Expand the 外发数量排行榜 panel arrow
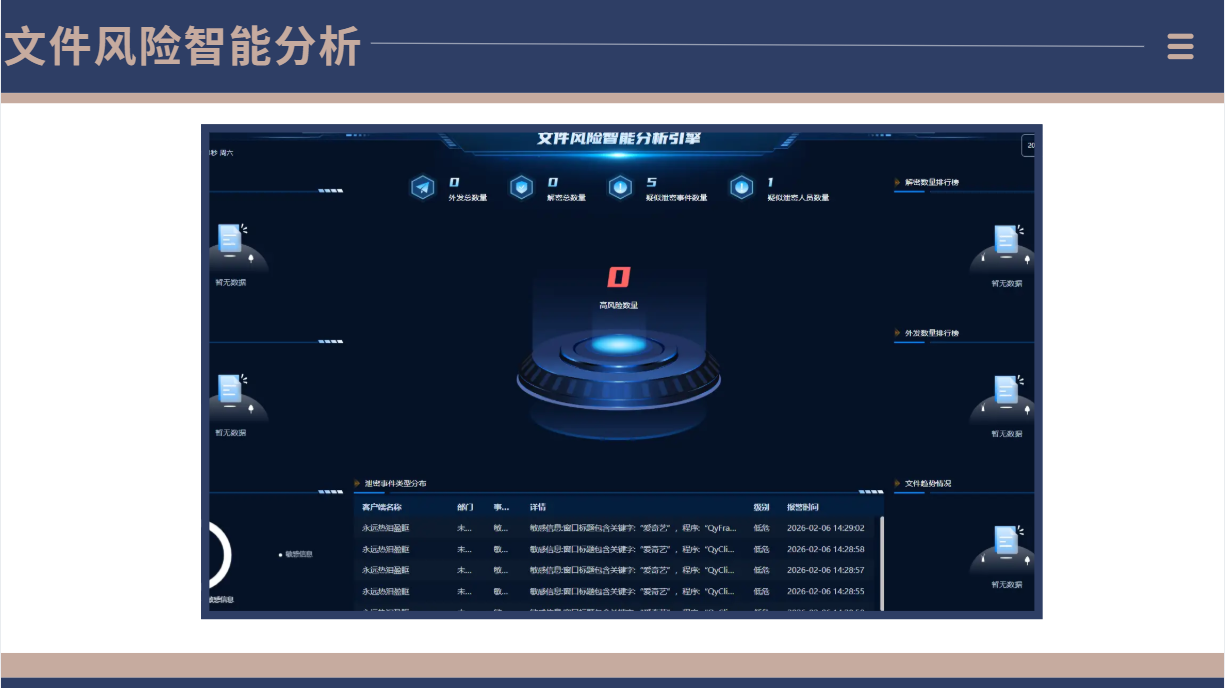The image size is (1225, 688). (897, 333)
